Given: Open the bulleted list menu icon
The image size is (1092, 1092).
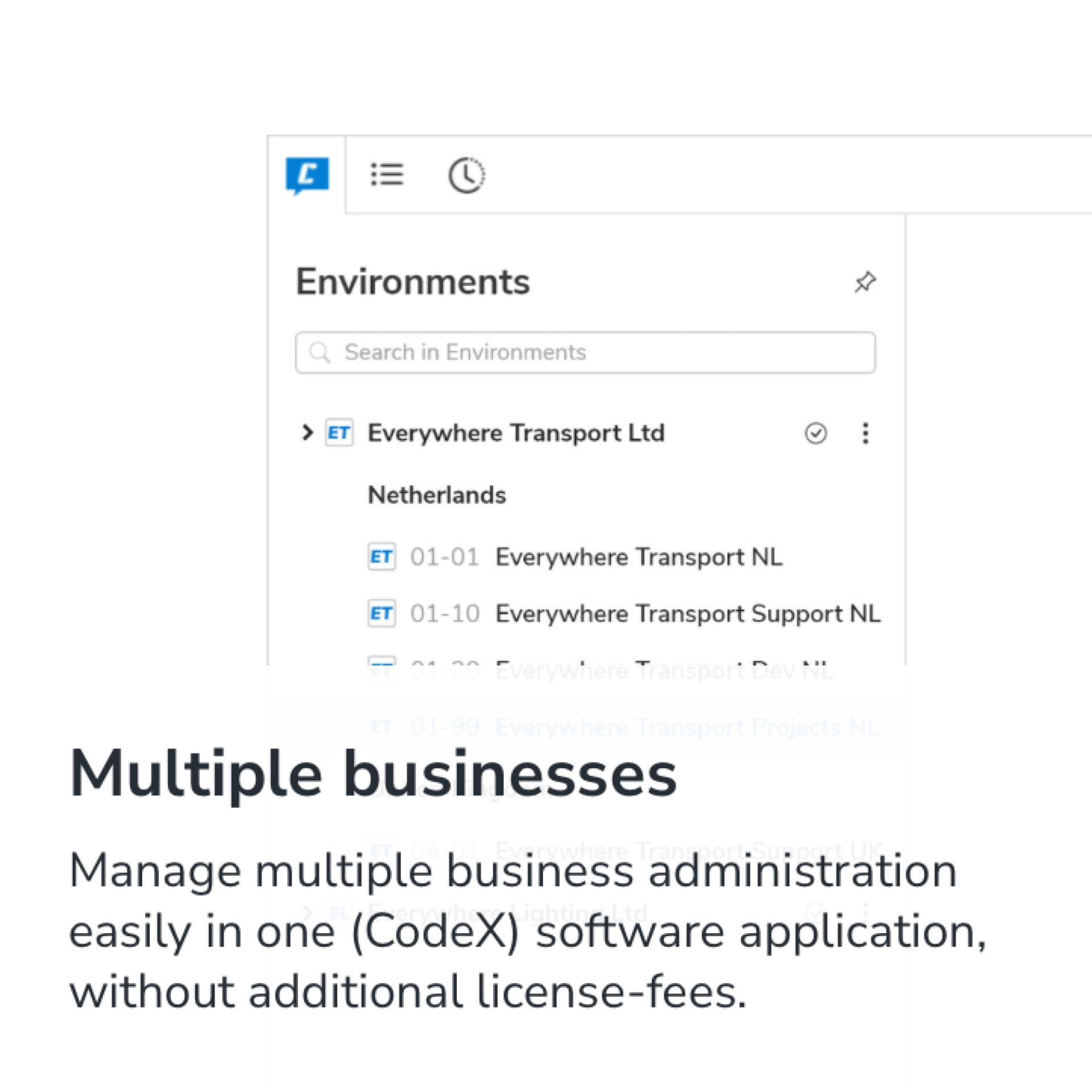Looking at the screenshot, I should (x=387, y=174).
